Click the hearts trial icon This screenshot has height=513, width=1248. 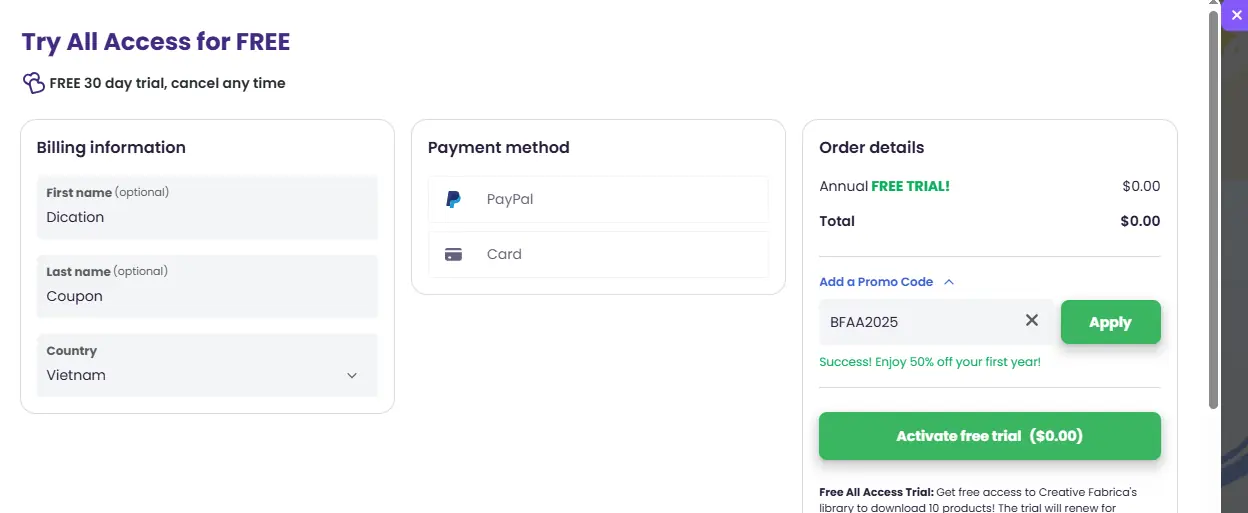pyautogui.click(x=33, y=83)
